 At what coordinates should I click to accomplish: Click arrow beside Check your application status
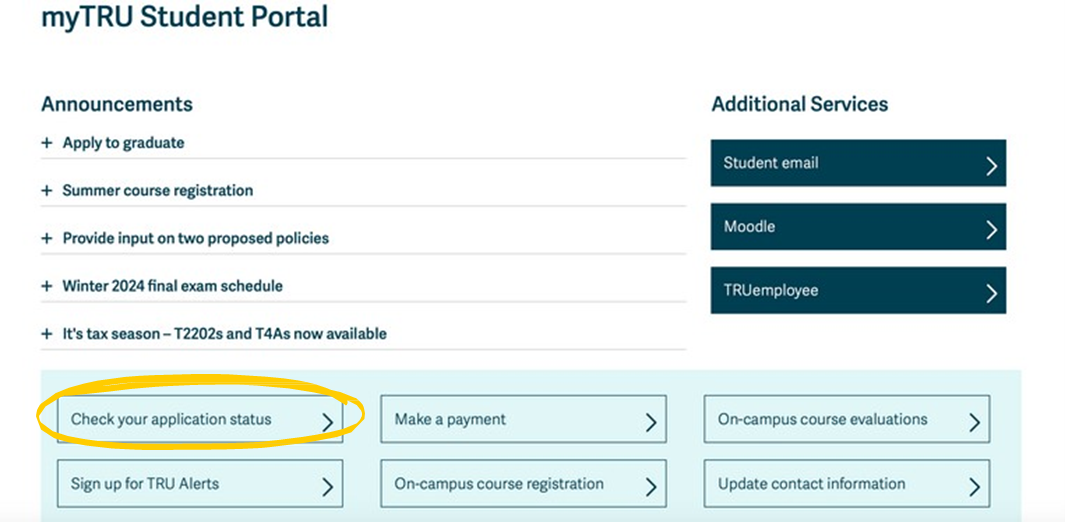[x=327, y=423]
